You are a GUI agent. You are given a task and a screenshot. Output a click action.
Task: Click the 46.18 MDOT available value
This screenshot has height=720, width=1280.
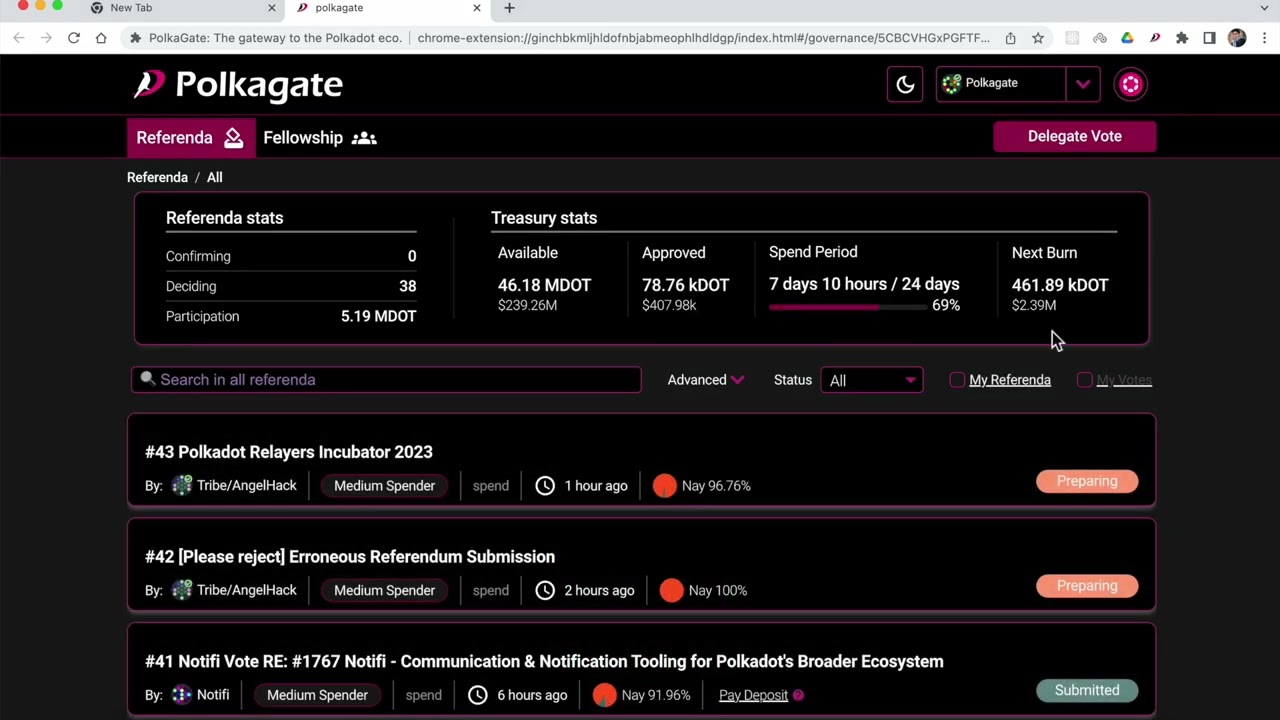tap(544, 285)
